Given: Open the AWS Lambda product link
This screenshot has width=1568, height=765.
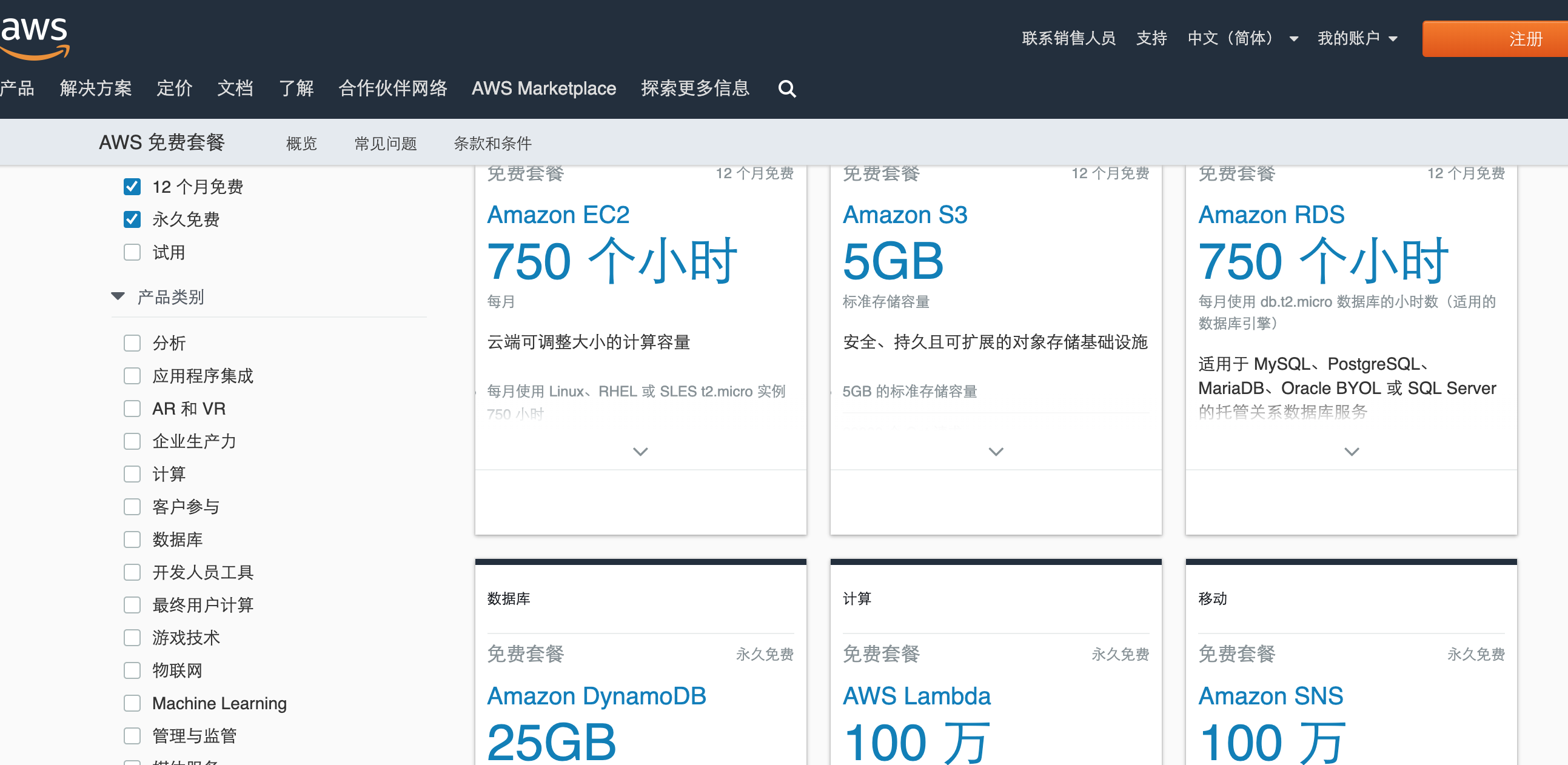Looking at the screenshot, I should tap(916, 696).
